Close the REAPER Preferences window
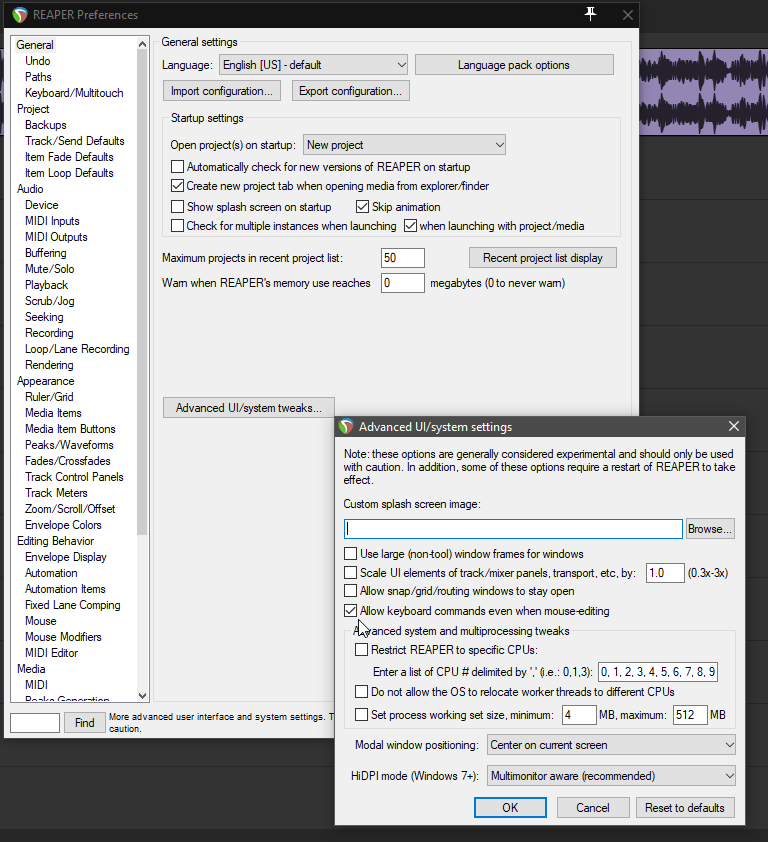This screenshot has height=842, width=768. [627, 15]
